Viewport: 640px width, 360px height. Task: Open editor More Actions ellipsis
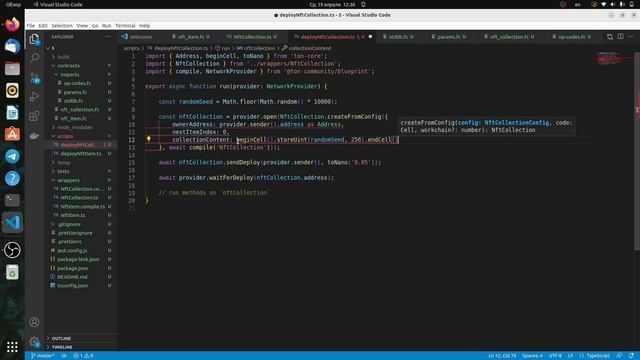pos(631,36)
